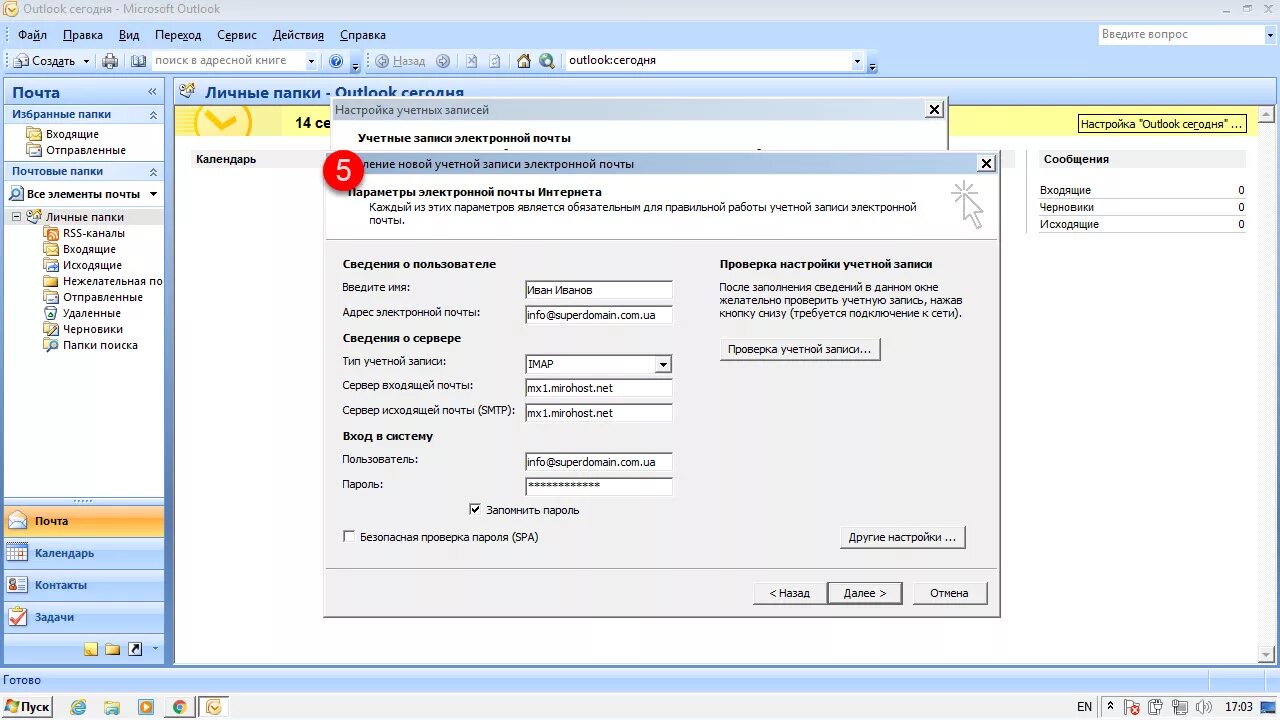Click the Введите имя field with Иван Иванов
The width and height of the screenshot is (1280, 720).
pyautogui.click(x=599, y=290)
